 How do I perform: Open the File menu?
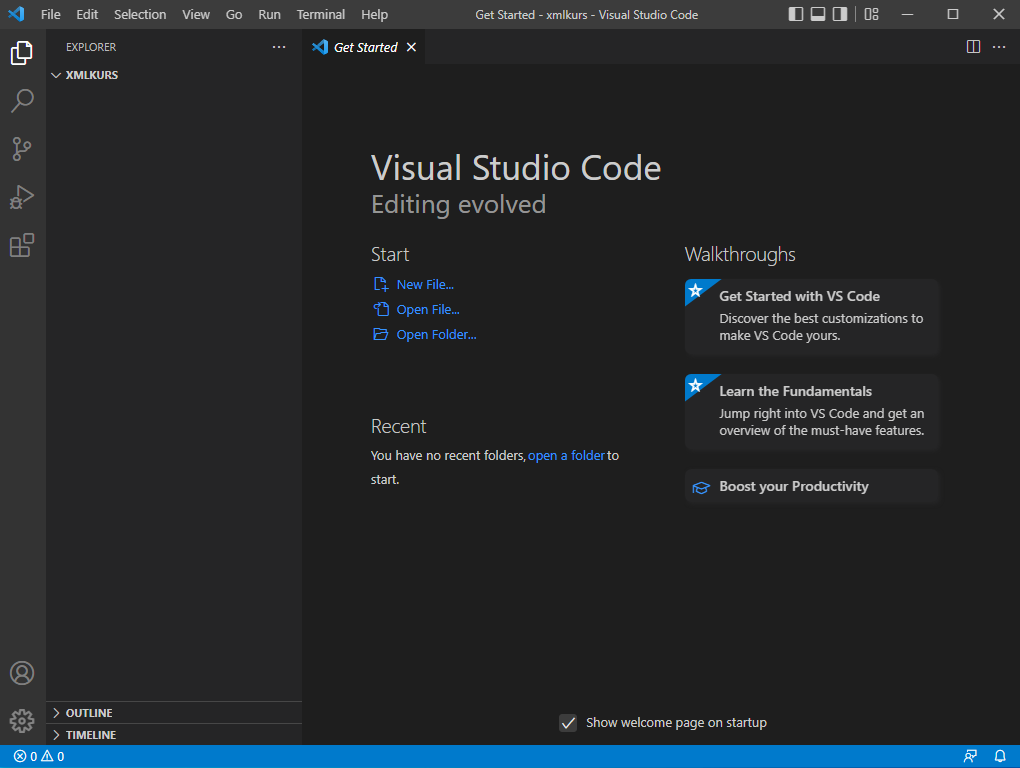[x=51, y=14]
